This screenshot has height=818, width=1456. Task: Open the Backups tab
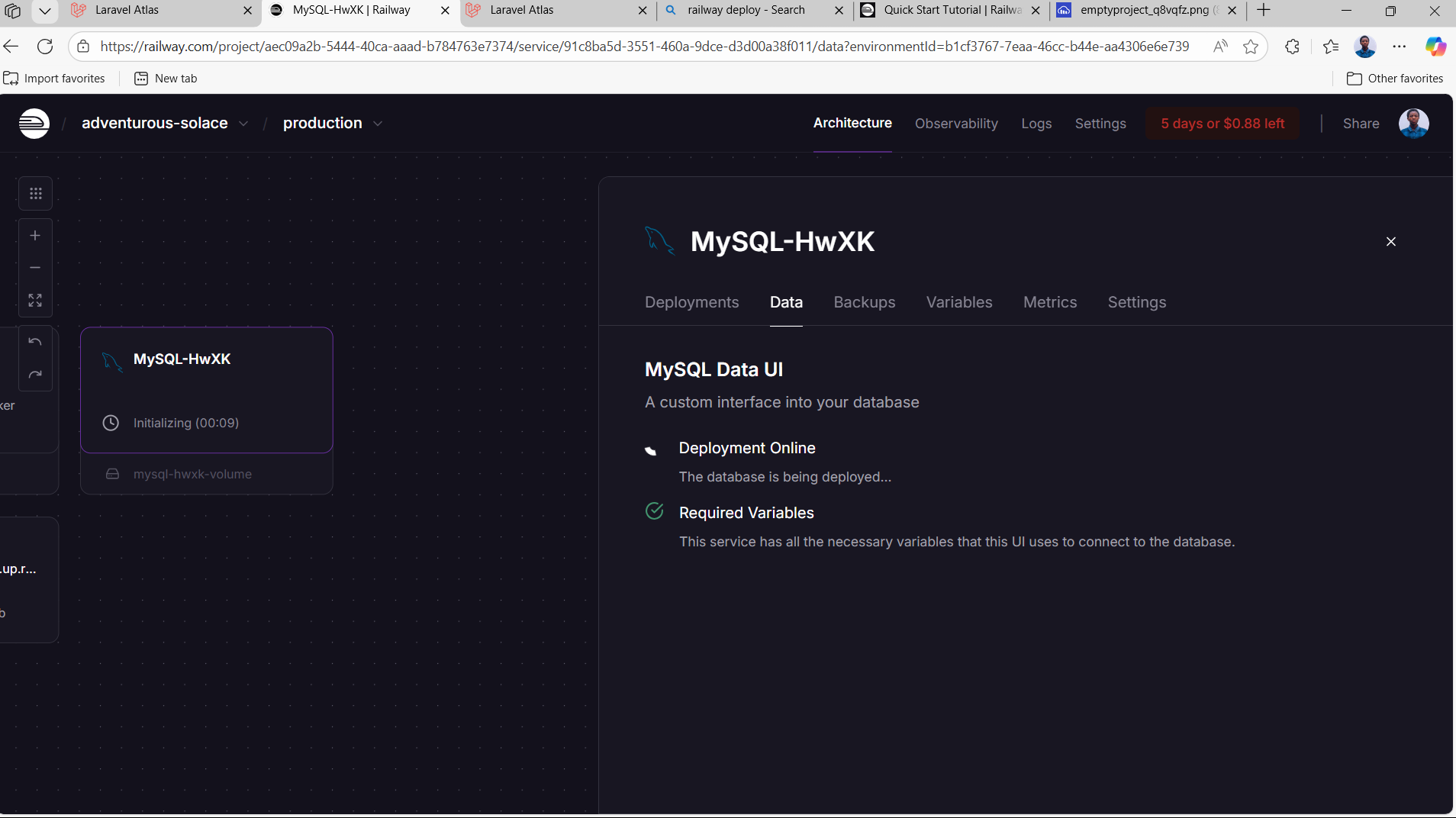coord(865,302)
